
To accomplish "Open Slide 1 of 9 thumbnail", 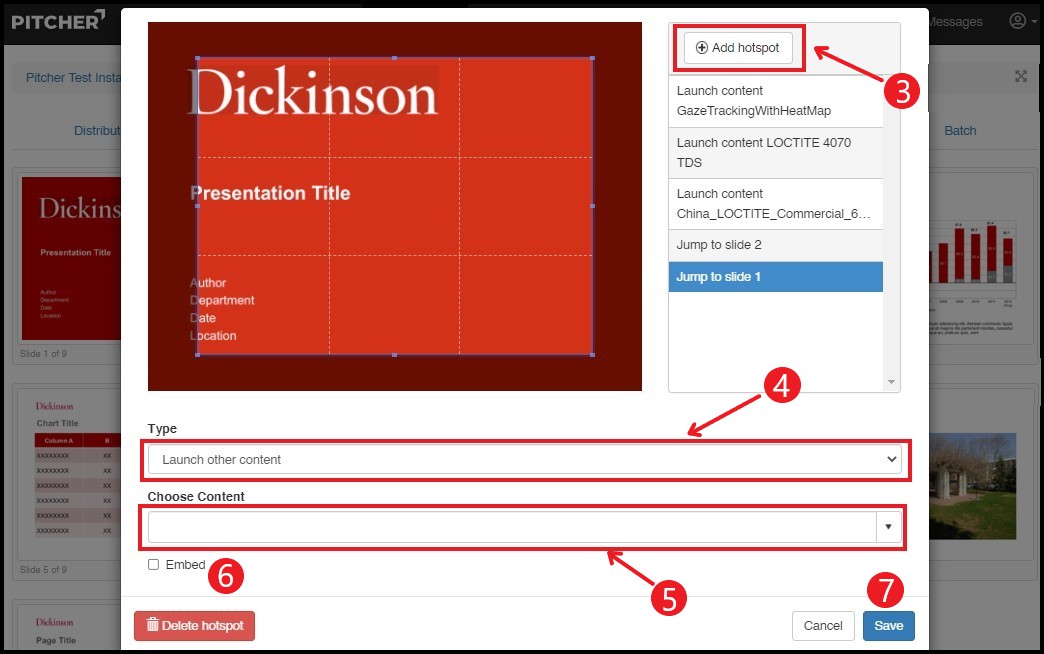I will (x=70, y=260).
